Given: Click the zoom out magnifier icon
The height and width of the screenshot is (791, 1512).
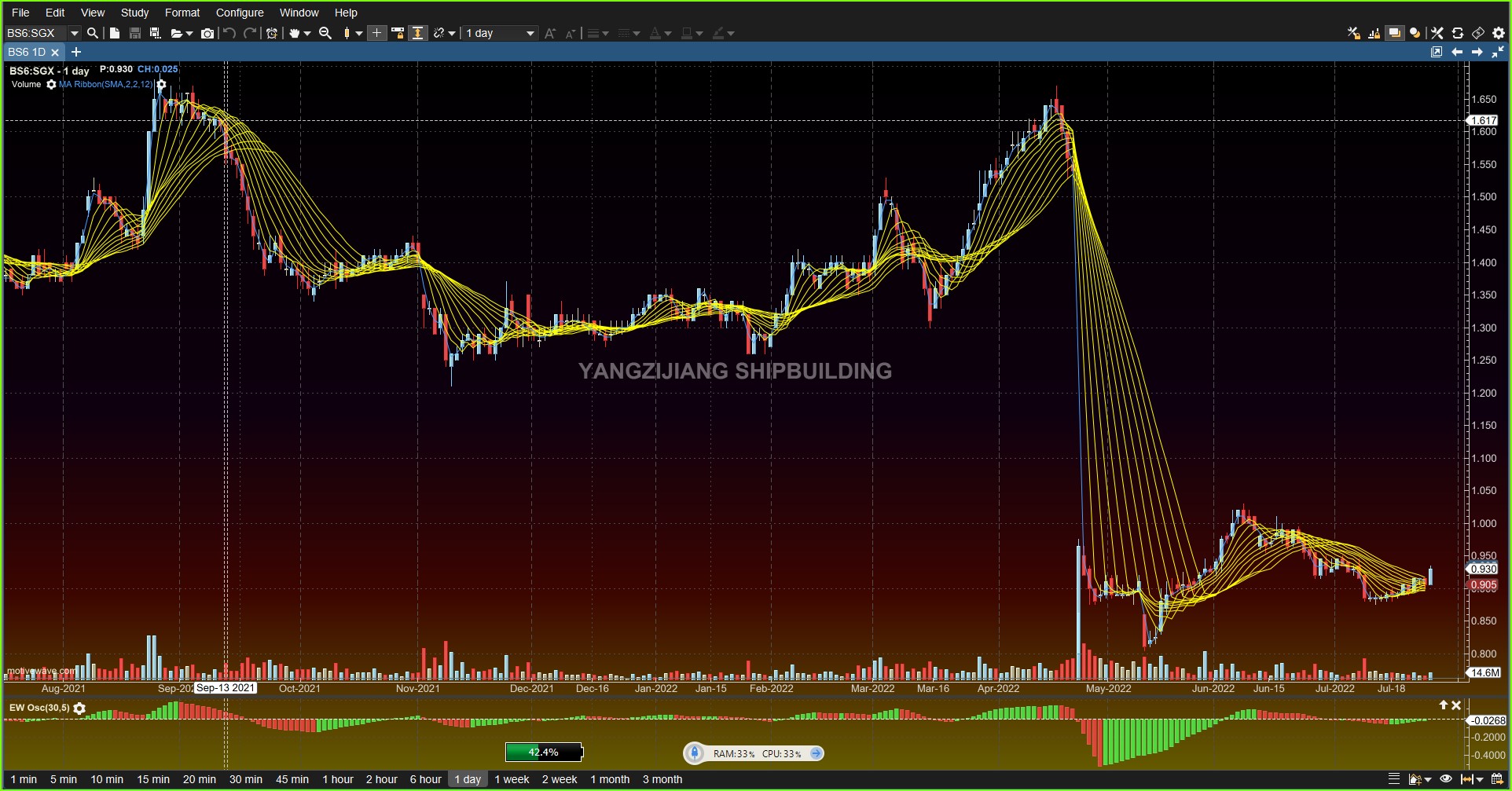Looking at the screenshot, I should [325, 33].
